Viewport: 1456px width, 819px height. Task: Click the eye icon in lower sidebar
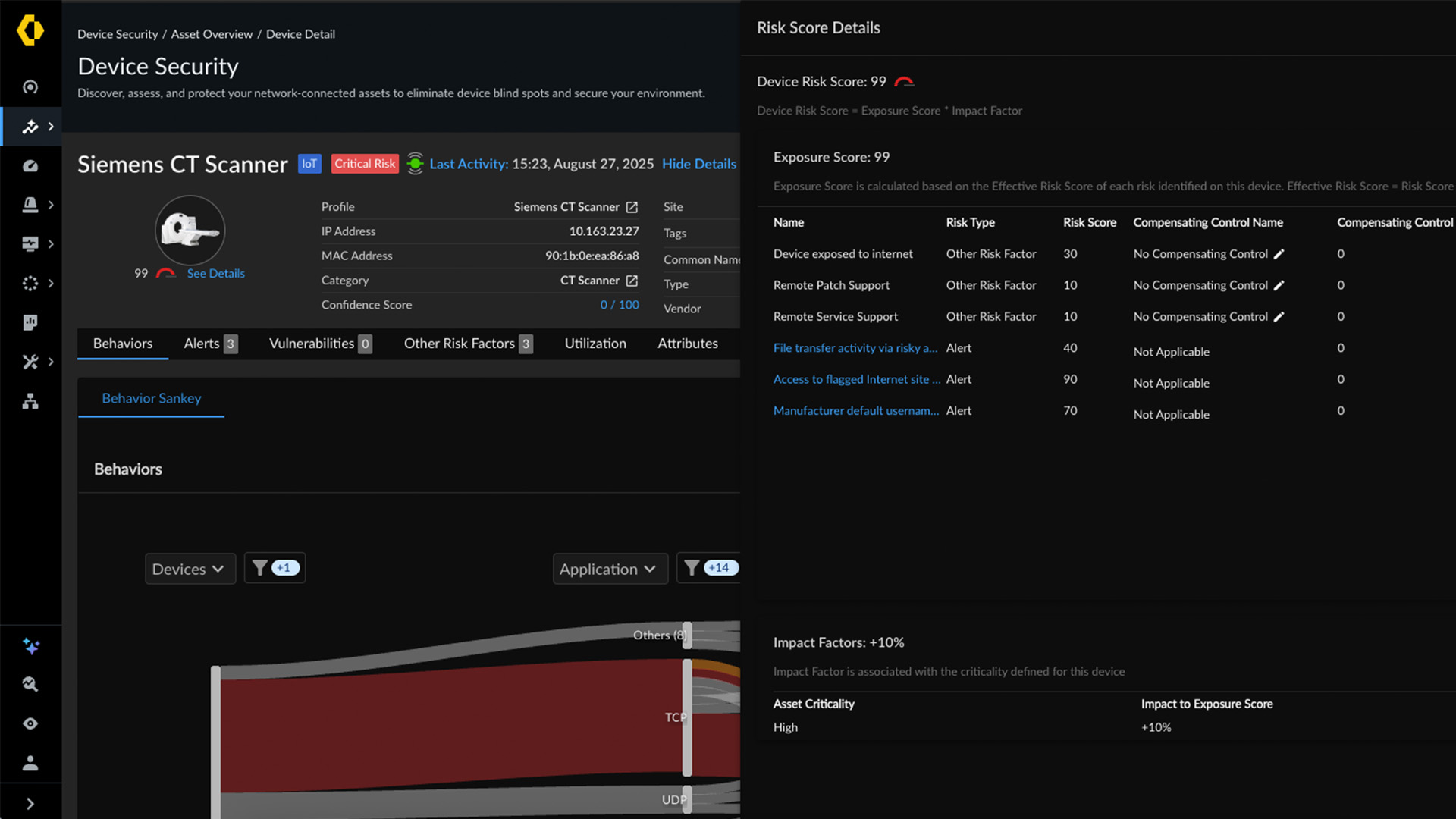point(30,723)
